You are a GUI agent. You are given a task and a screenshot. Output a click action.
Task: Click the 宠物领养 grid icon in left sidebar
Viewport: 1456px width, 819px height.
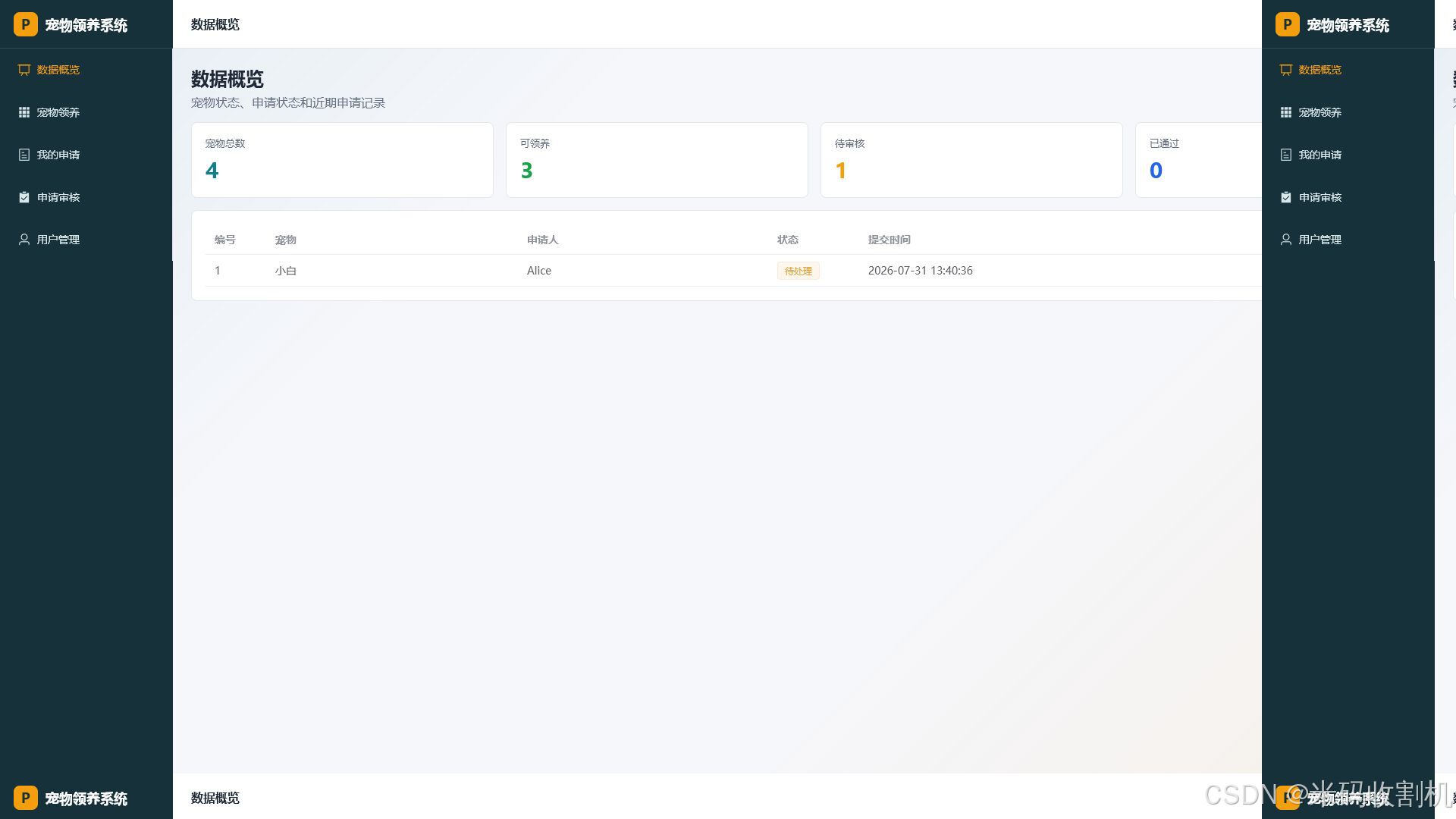[24, 112]
